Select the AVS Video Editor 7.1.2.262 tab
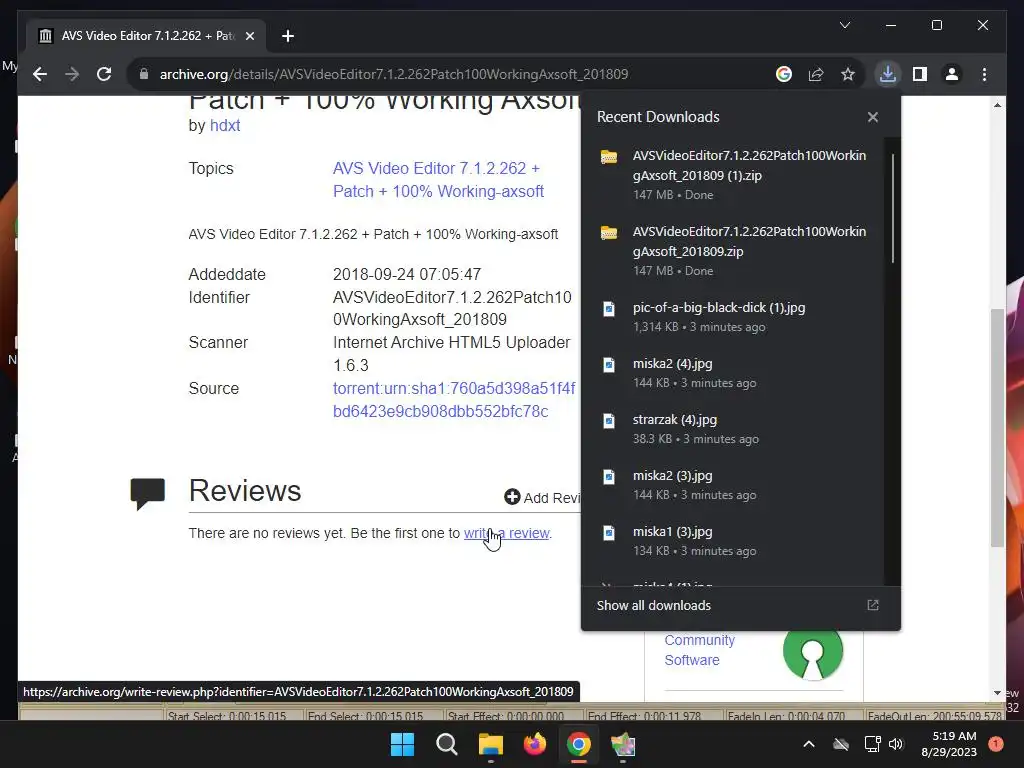Viewport: 1024px width, 768px height. [x=146, y=36]
